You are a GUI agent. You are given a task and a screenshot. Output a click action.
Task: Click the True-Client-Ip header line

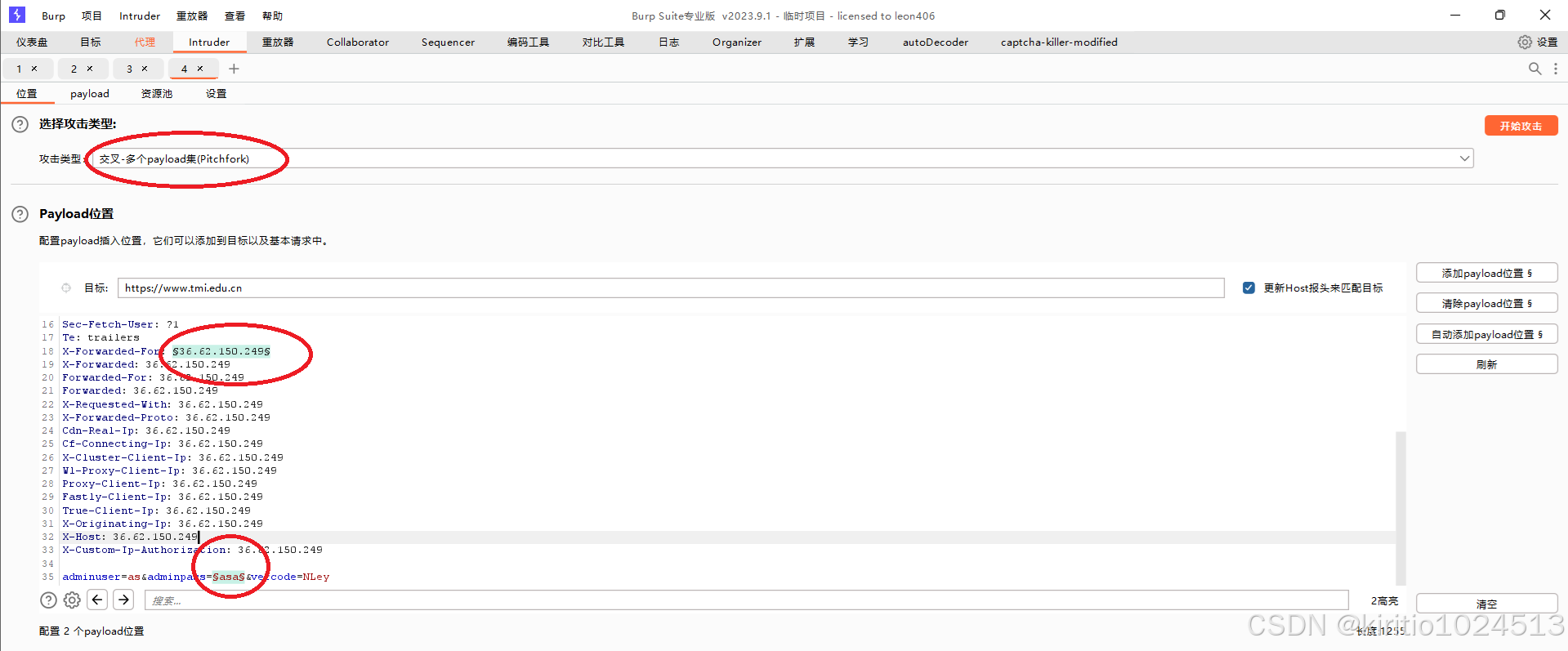156,511
